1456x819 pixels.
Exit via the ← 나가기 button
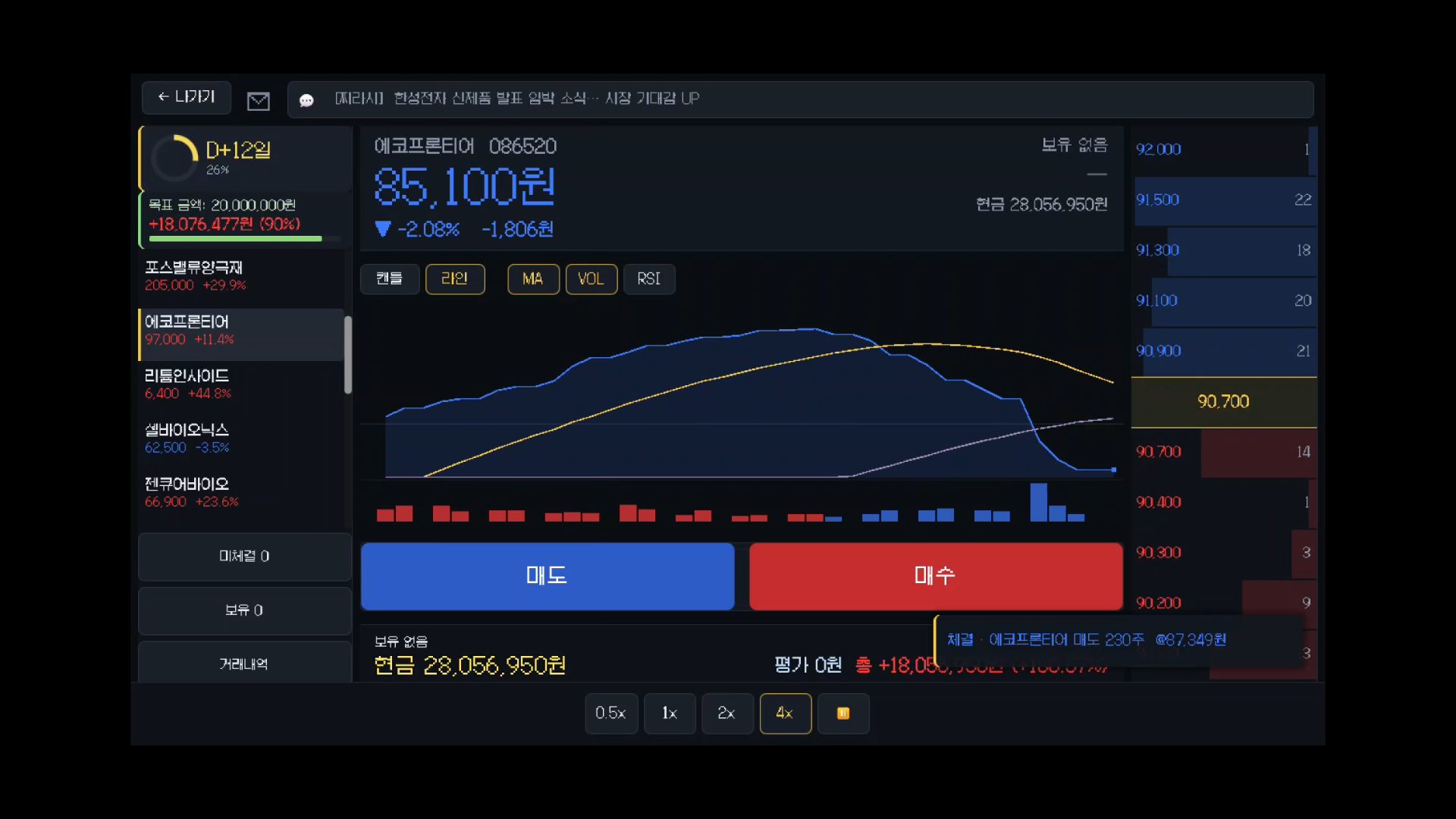tap(187, 97)
